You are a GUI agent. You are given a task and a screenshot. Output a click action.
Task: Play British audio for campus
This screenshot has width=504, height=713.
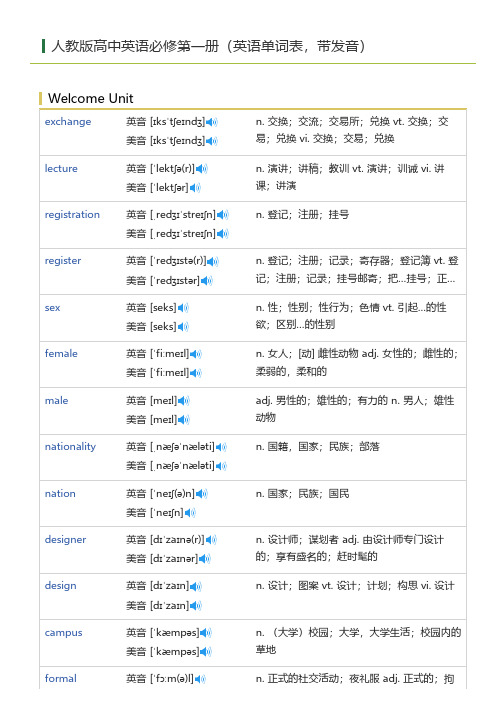click(206, 633)
